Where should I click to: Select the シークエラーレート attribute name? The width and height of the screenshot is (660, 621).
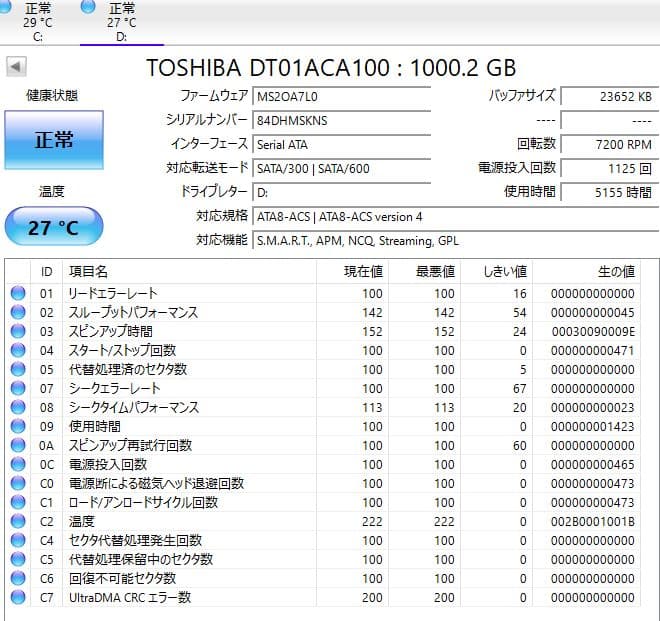click(114, 388)
